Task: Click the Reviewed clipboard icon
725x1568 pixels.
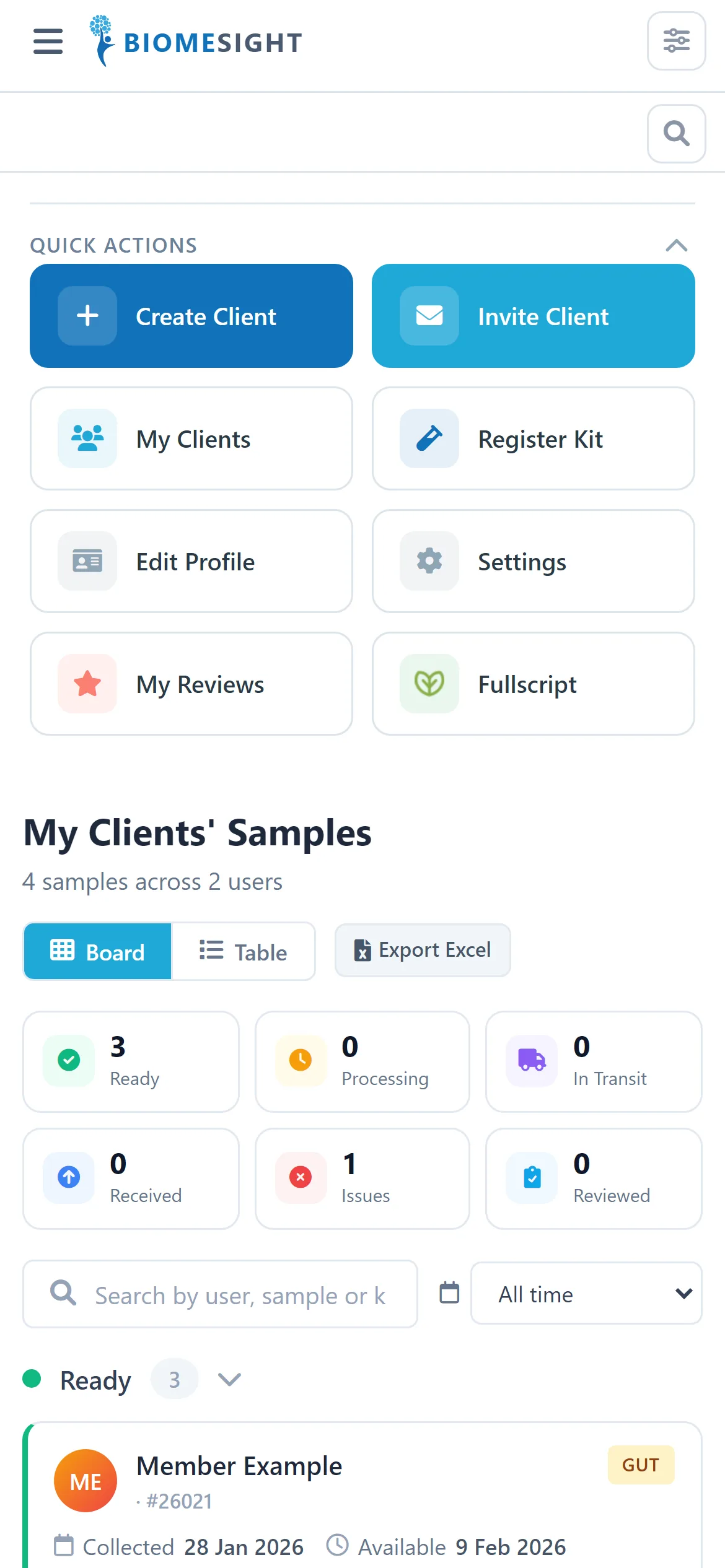Action: pyautogui.click(x=532, y=1177)
